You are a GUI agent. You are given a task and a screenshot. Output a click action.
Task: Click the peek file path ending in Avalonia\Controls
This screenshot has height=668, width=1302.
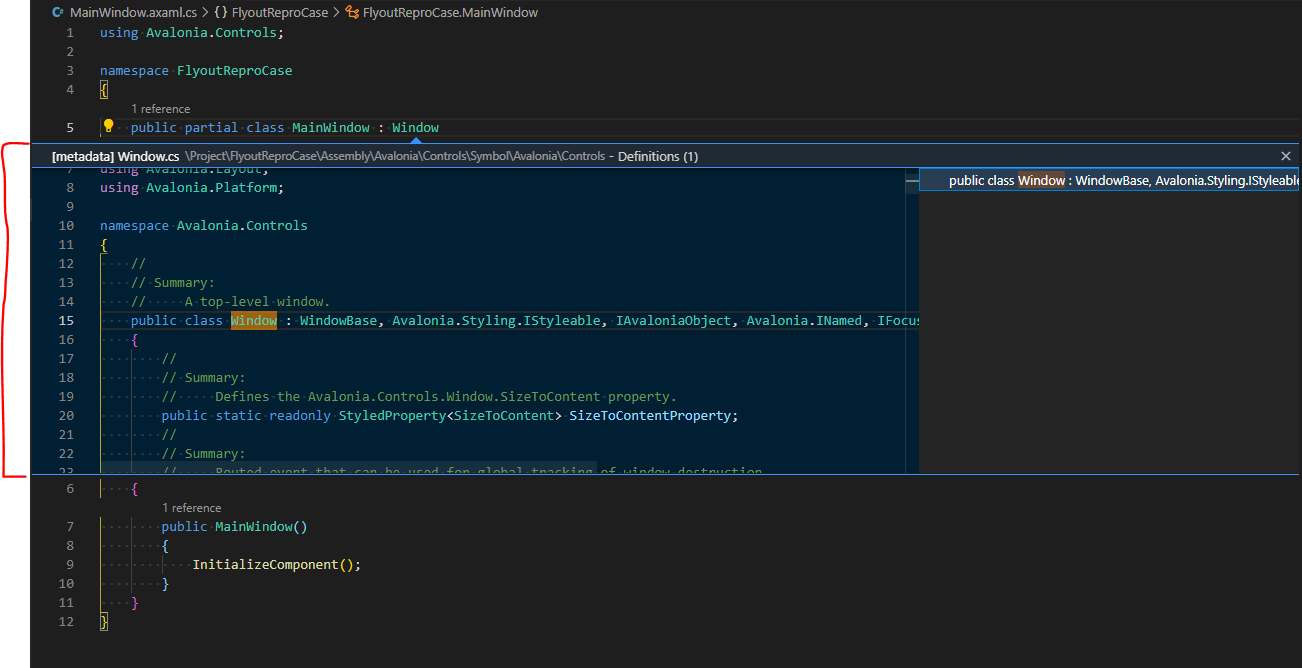click(x=395, y=156)
